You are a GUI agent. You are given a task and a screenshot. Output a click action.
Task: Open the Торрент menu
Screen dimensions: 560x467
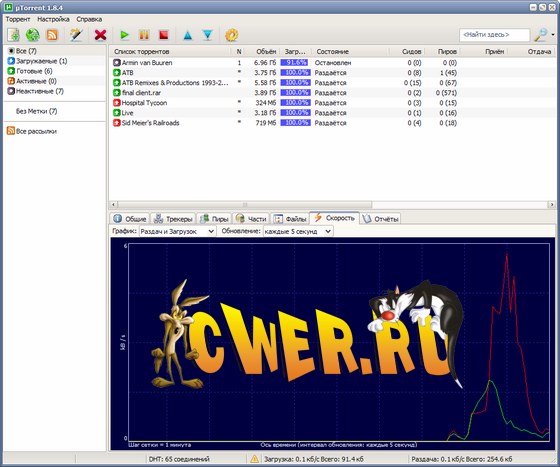pyautogui.click(x=18, y=19)
